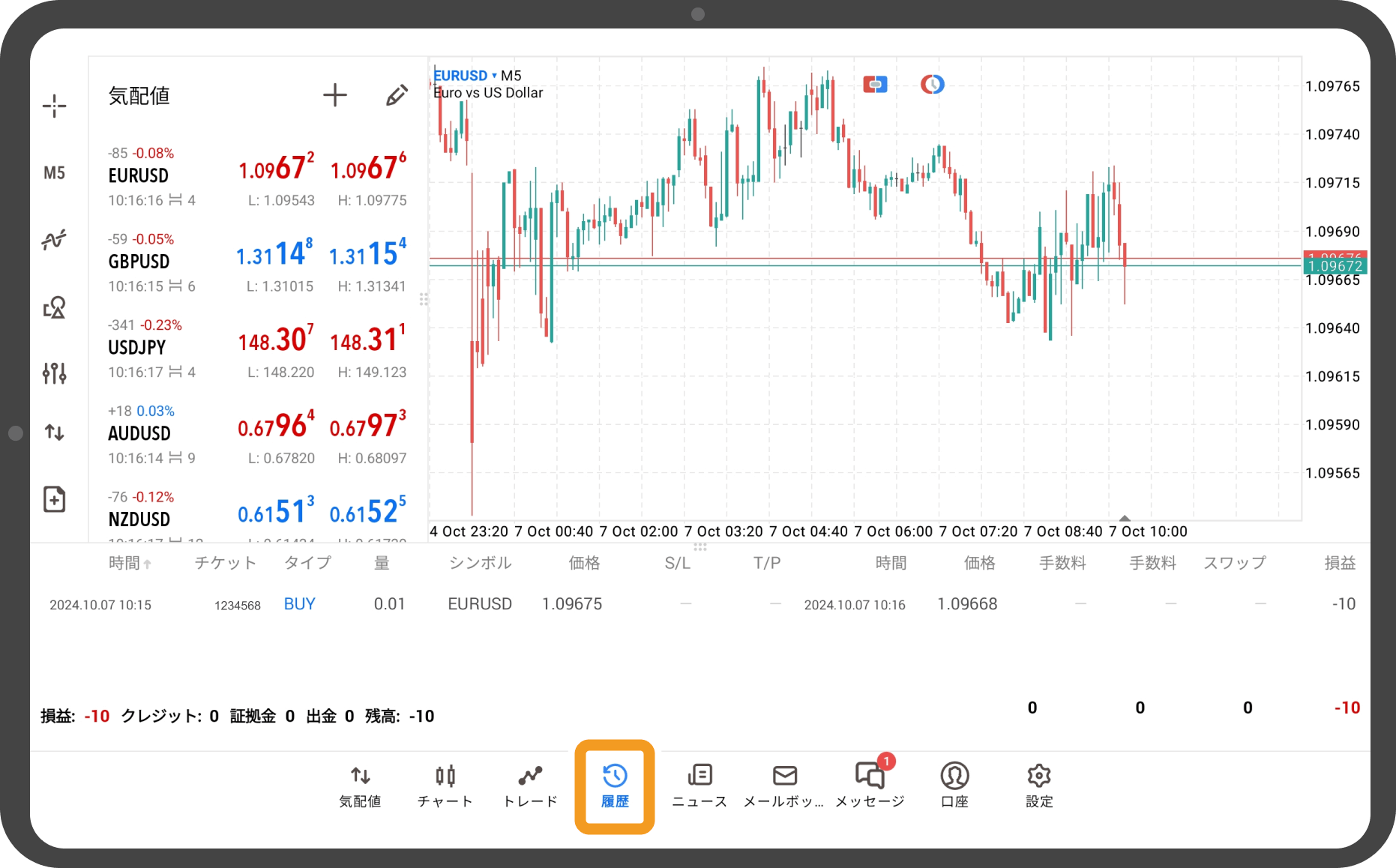Open the drawing objects shapes icon

[54, 307]
